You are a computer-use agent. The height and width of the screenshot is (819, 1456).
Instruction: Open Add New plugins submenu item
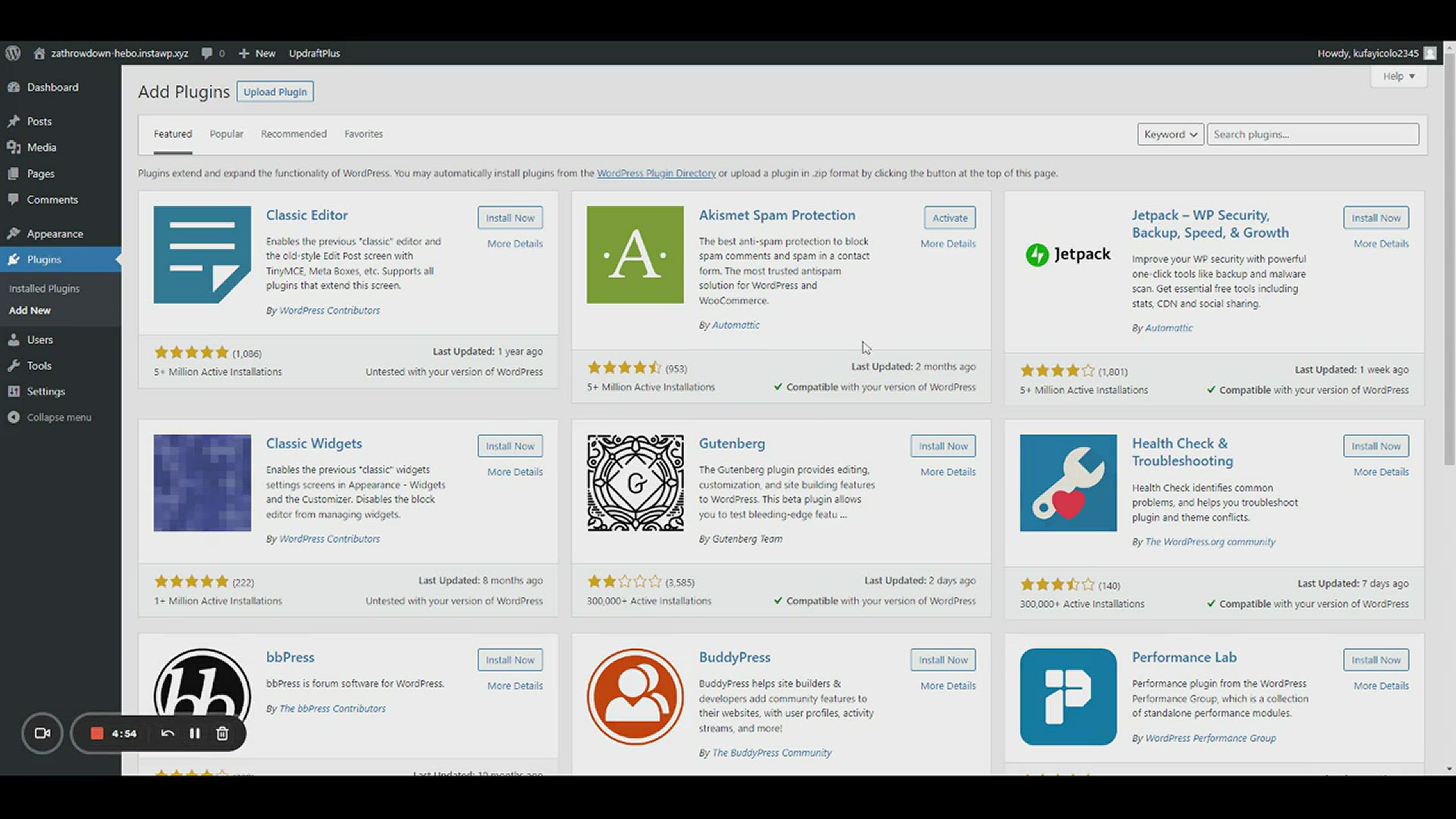[x=30, y=311]
